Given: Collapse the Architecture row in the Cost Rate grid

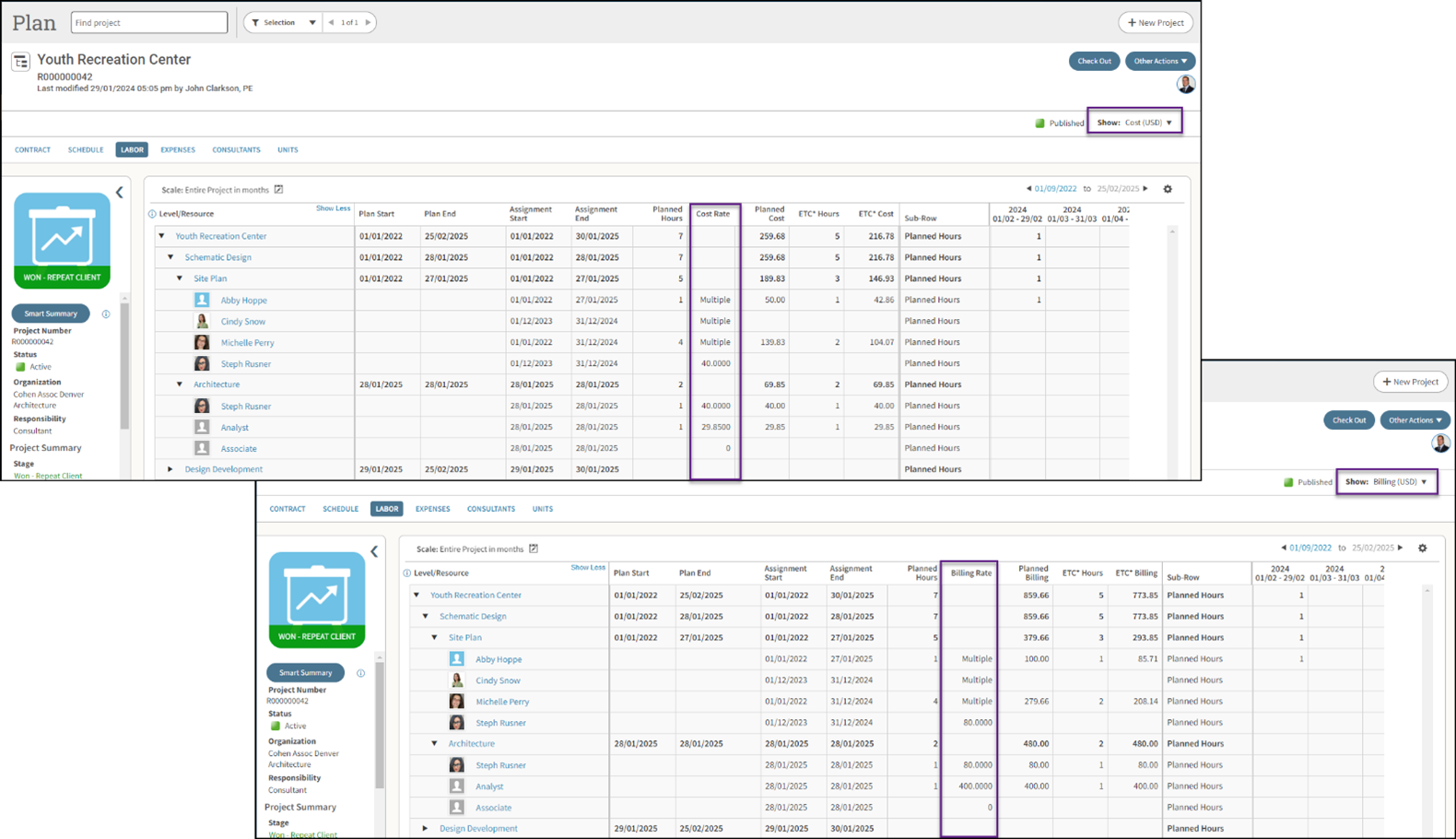Looking at the screenshot, I should click(x=180, y=384).
